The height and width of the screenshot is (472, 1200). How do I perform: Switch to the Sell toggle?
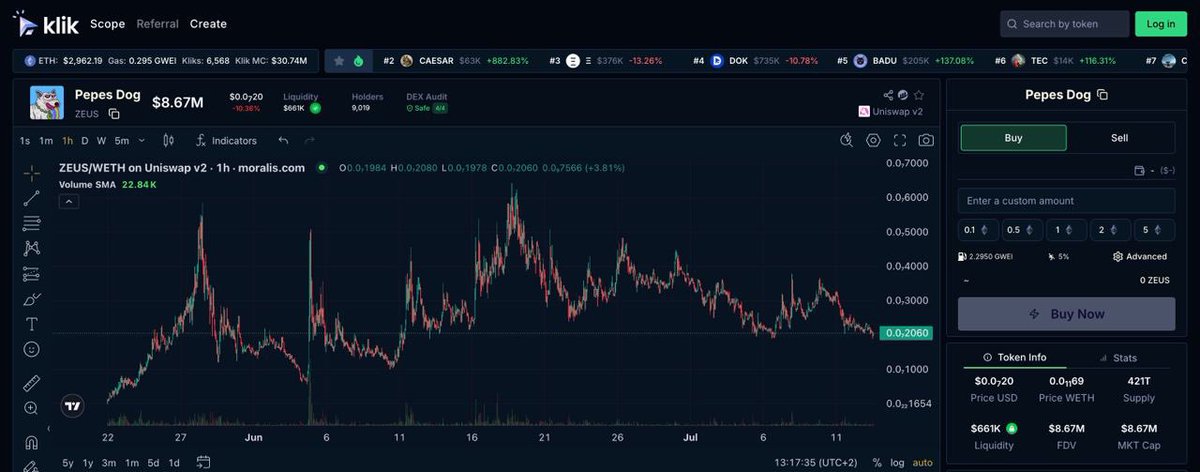[1119, 138]
